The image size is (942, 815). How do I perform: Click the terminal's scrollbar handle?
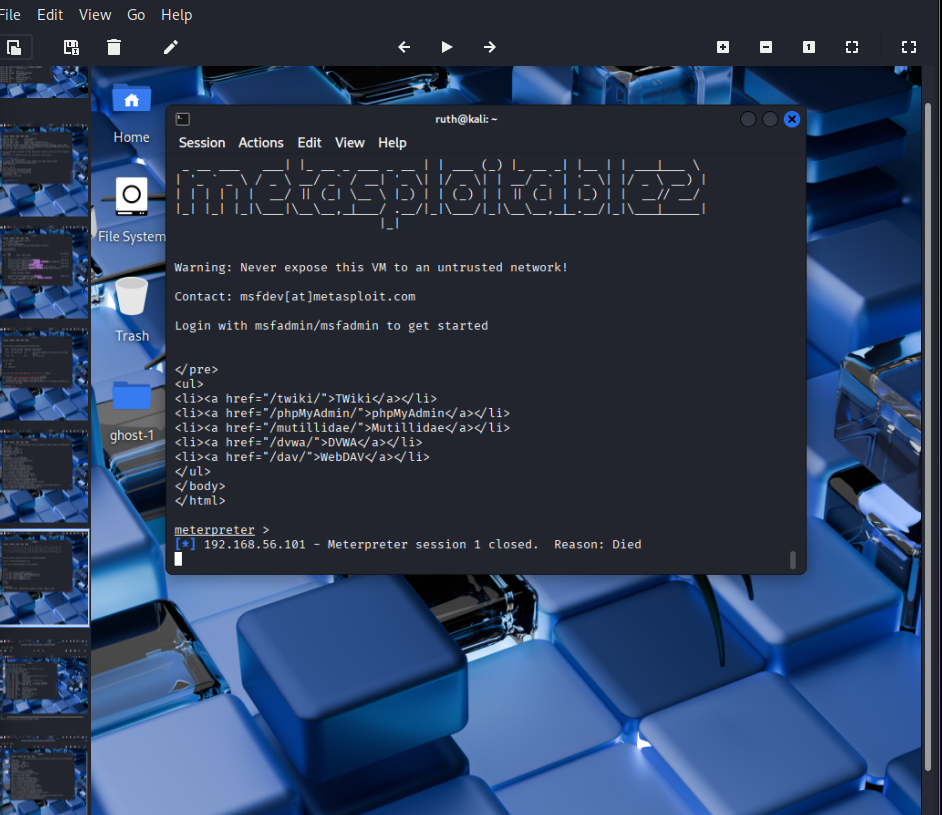(792, 560)
